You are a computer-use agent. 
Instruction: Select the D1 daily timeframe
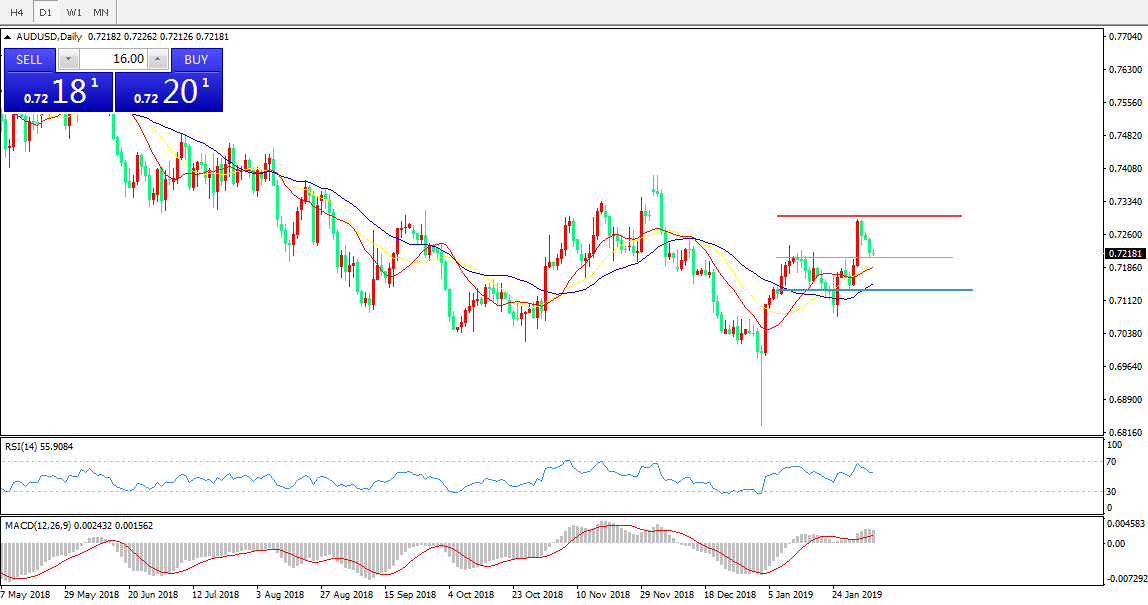click(45, 12)
